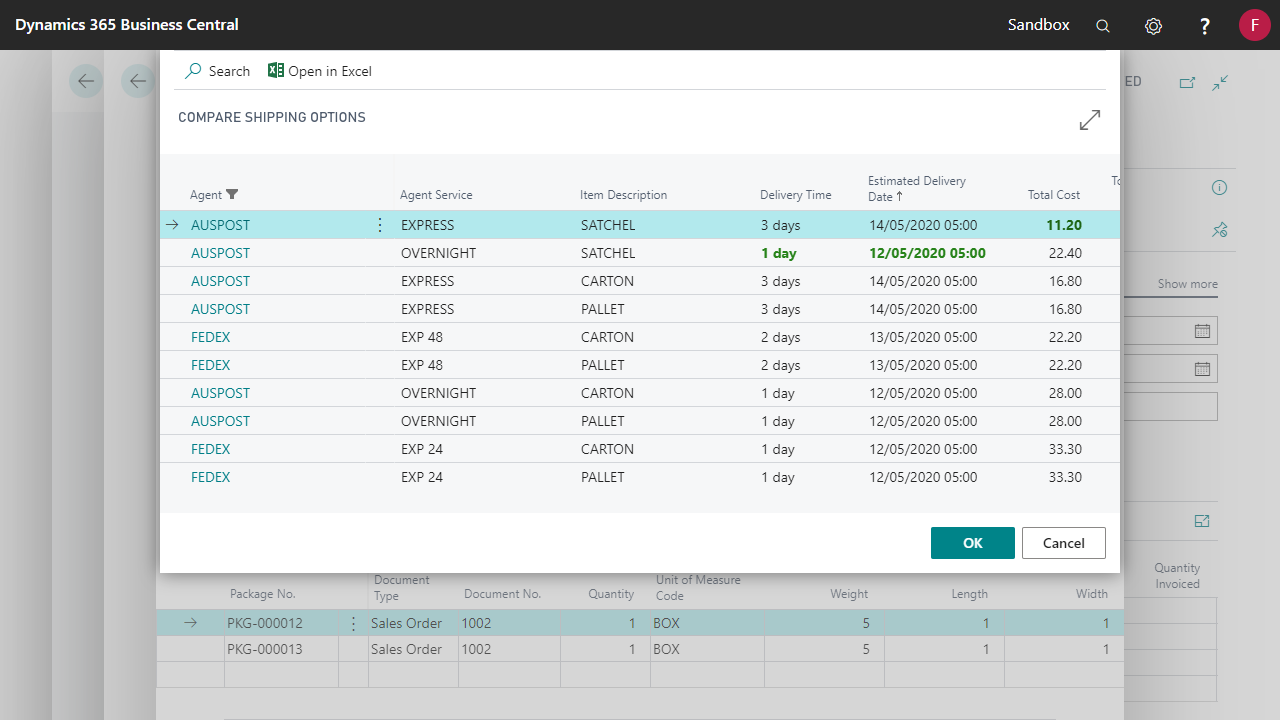This screenshot has width=1280, height=720.
Task: Select the 22.40 total cost cell
Action: [x=1064, y=253]
